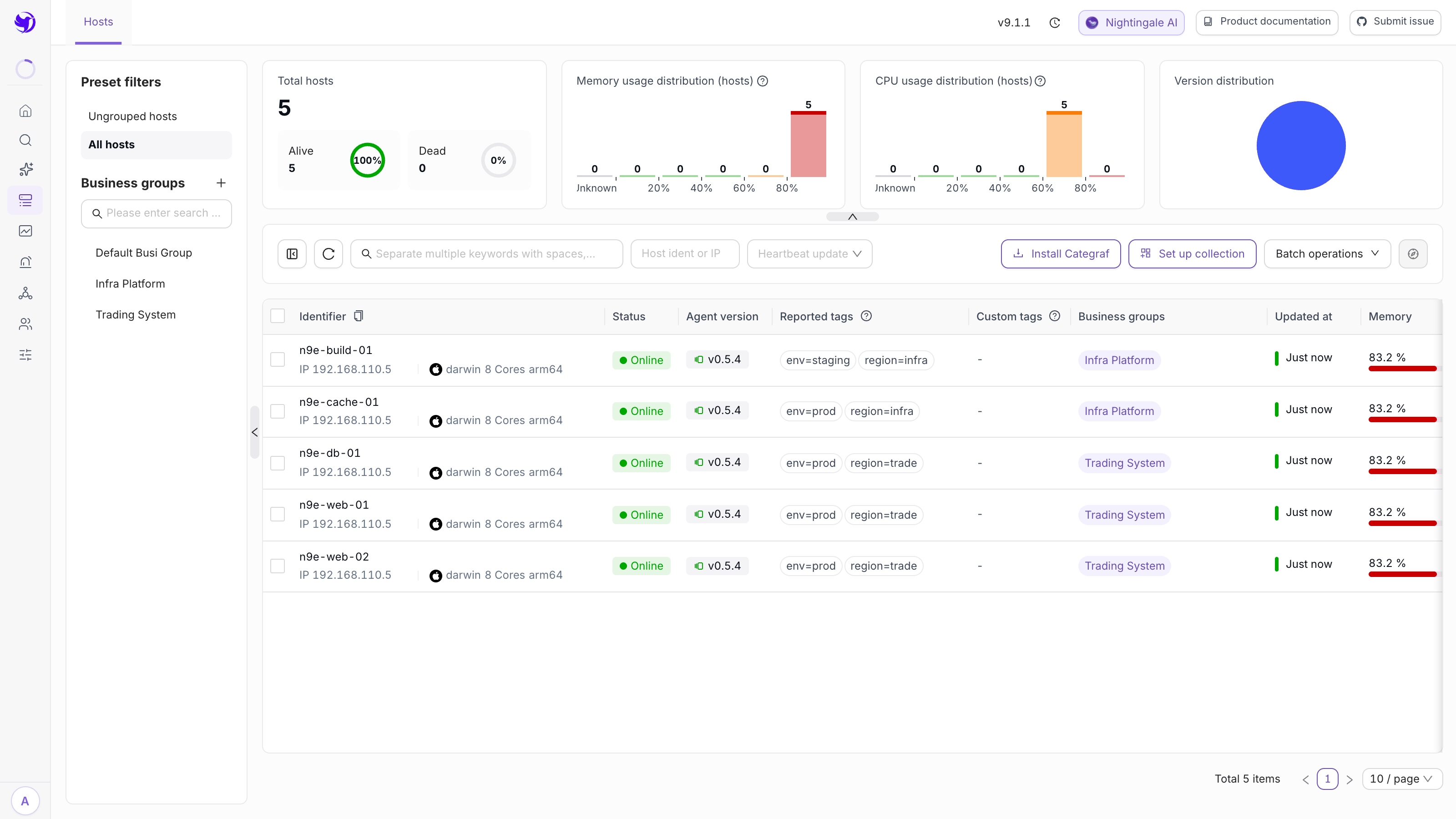Viewport: 1456px width, 819px height.
Task: Open the search magnifier in sidebar
Action: pyautogui.click(x=25, y=140)
